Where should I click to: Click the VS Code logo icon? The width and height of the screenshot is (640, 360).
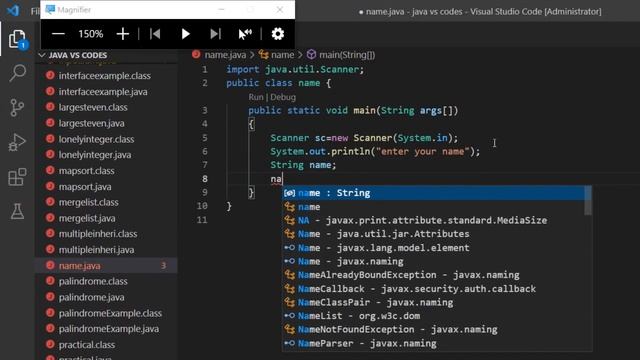[13, 10]
